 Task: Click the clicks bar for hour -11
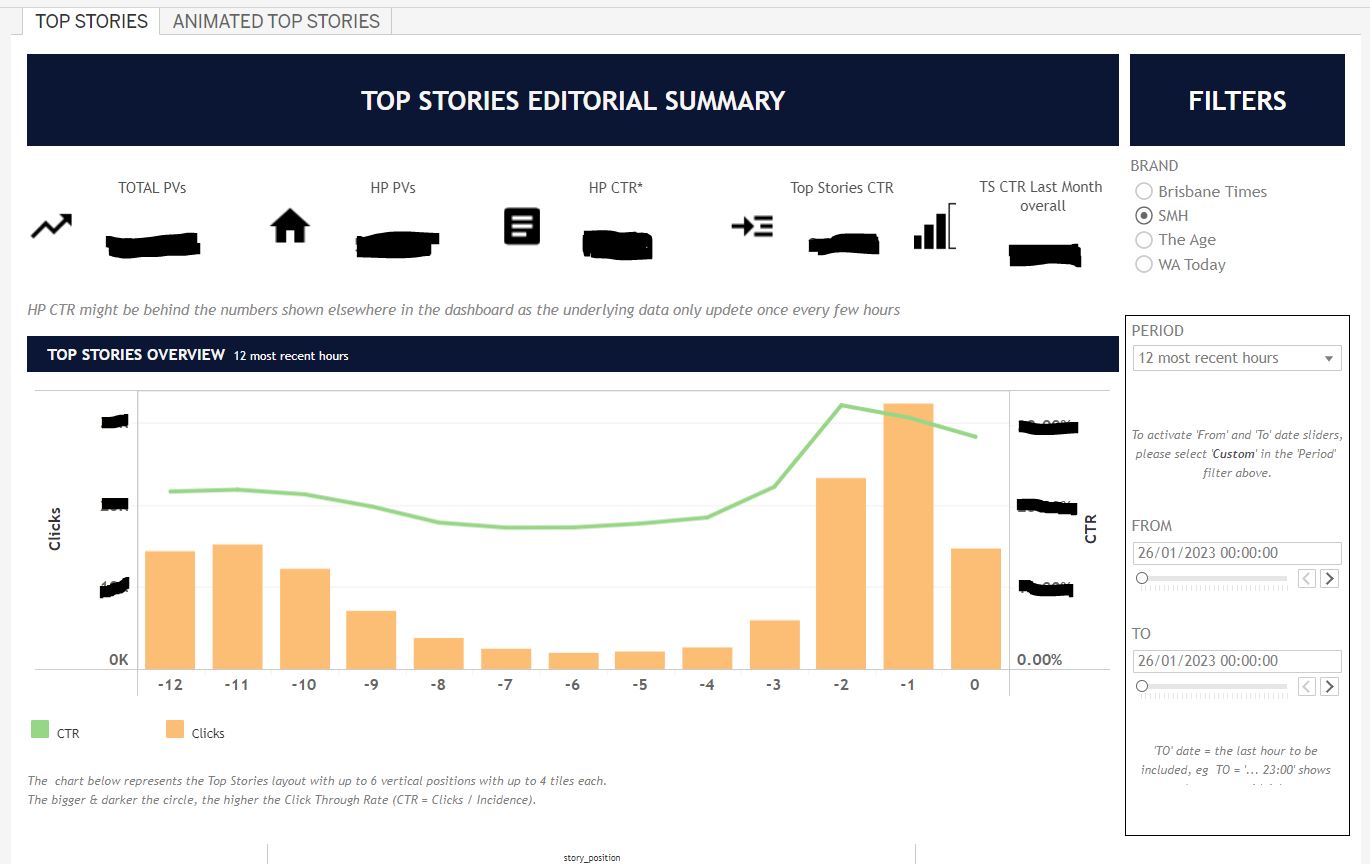click(x=237, y=607)
